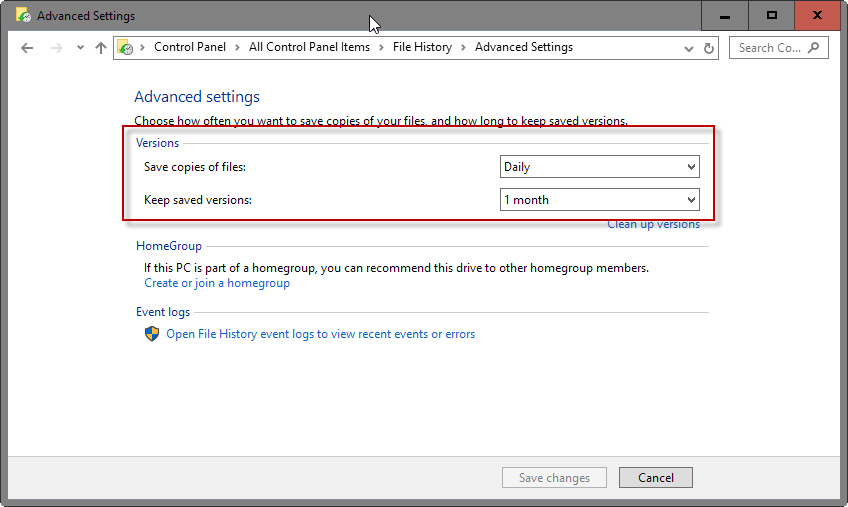Close the Advanced Settings window
This screenshot has height=507, width=848.
(x=817, y=16)
